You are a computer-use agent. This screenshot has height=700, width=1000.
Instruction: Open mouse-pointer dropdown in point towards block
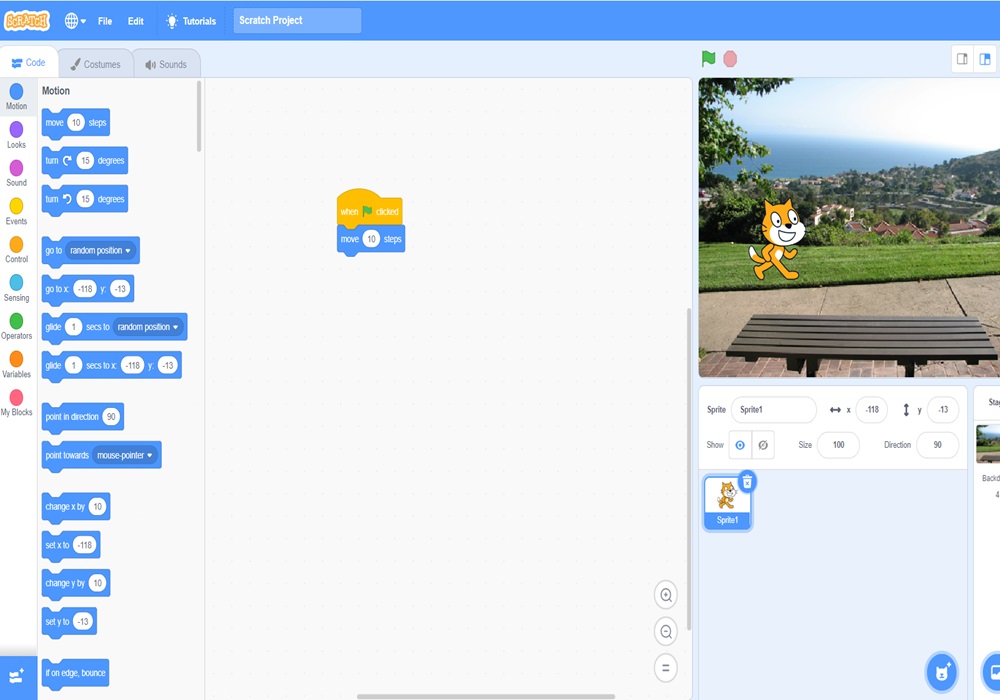point(125,455)
